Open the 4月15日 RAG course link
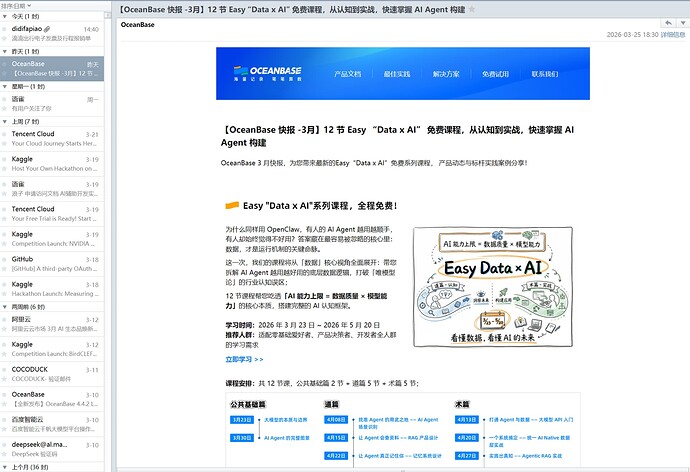This screenshot has height=472, width=690. point(398,438)
